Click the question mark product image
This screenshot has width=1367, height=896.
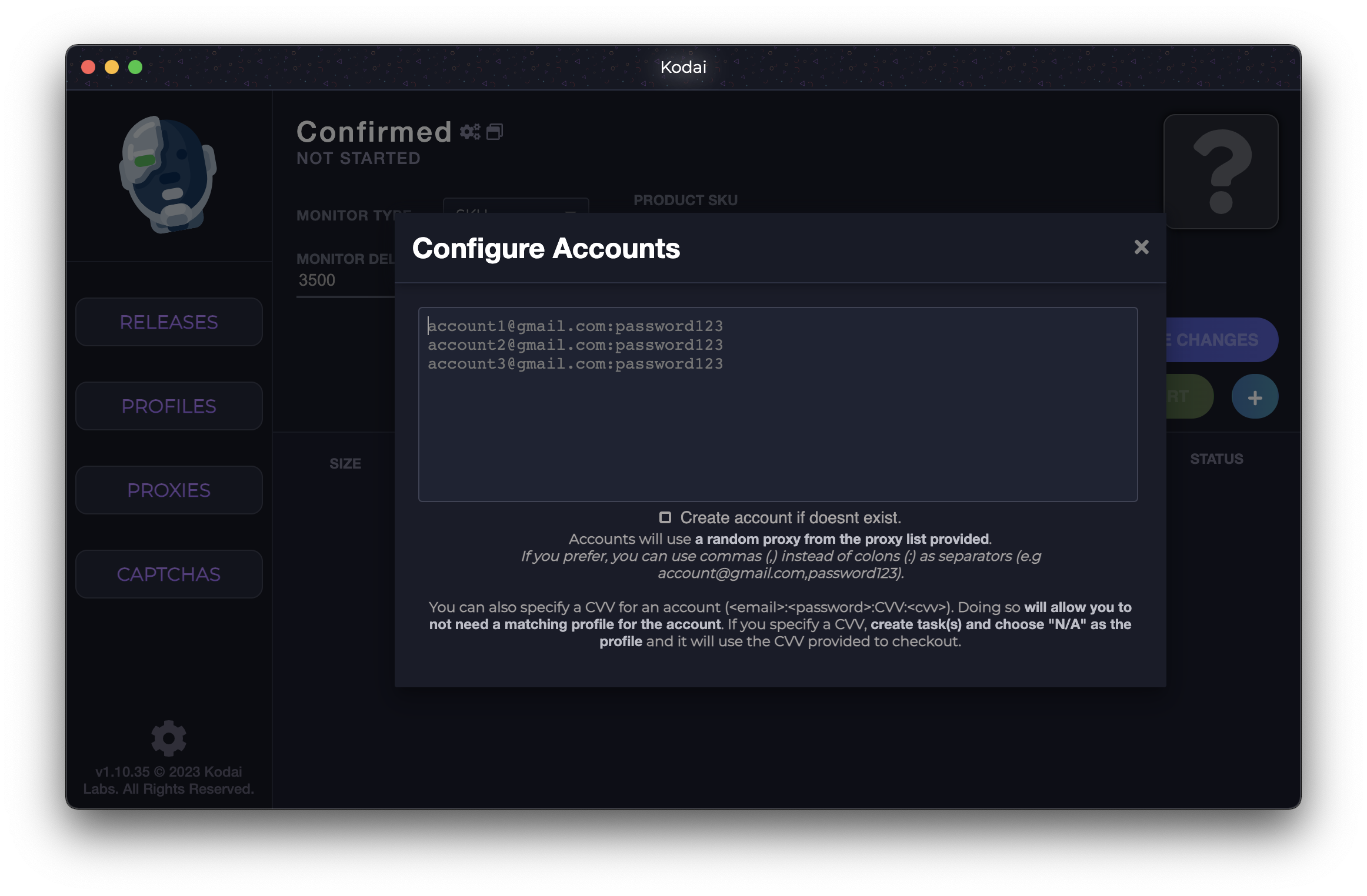click(x=1221, y=172)
